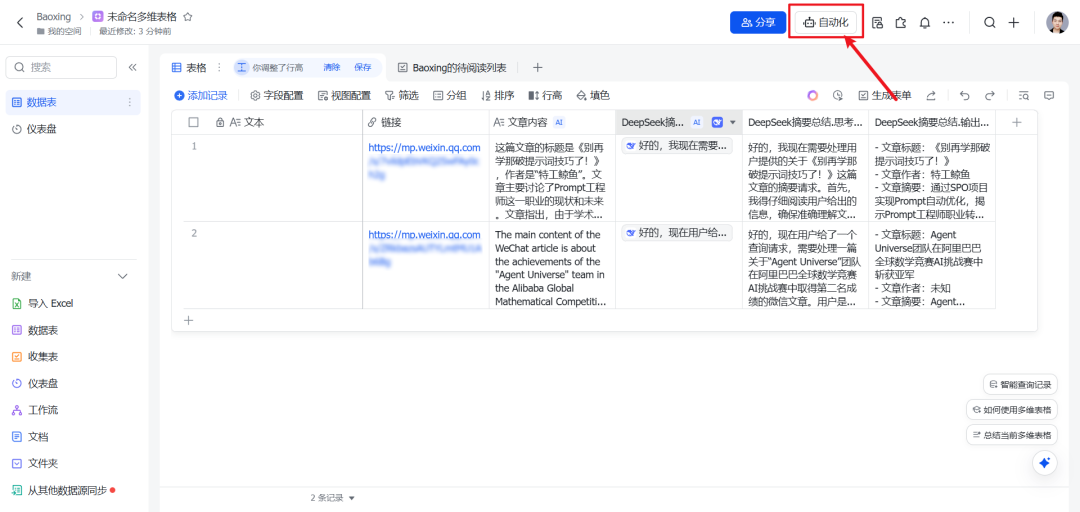Switch to the 表格 view tab
Viewport: 1080px width, 512px height.
click(x=189, y=67)
